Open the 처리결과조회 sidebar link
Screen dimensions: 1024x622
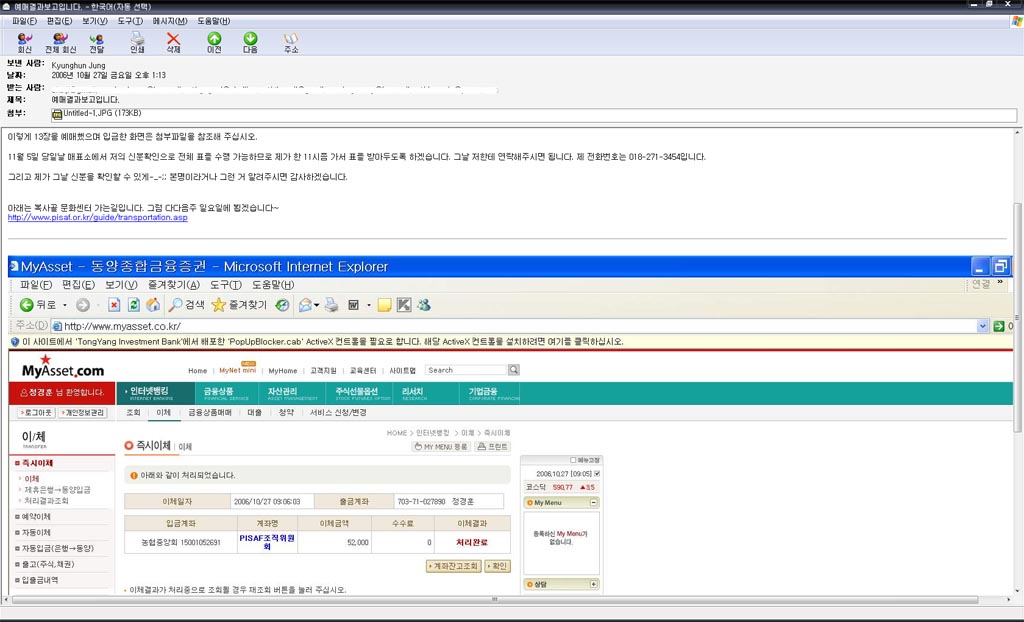[x=46, y=501]
